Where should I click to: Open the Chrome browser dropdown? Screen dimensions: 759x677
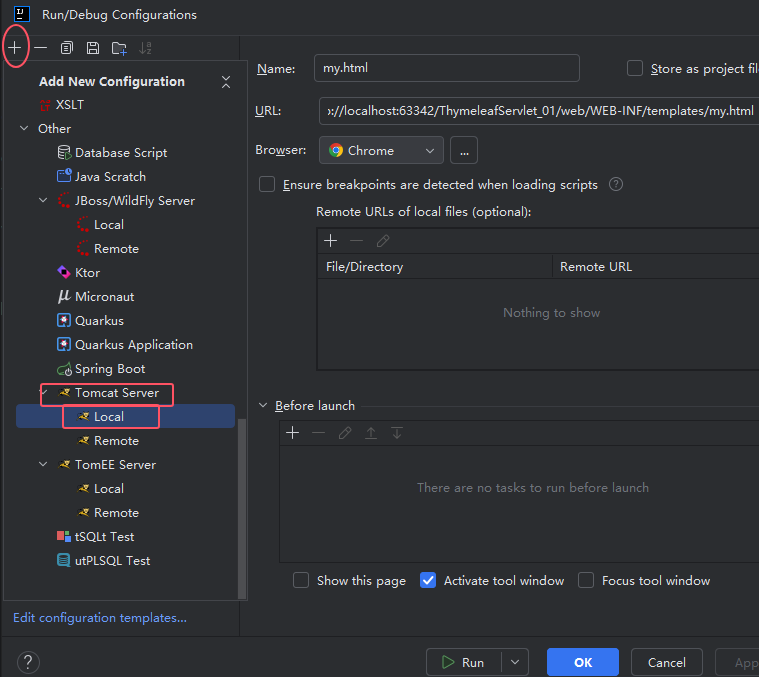(x=381, y=150)
